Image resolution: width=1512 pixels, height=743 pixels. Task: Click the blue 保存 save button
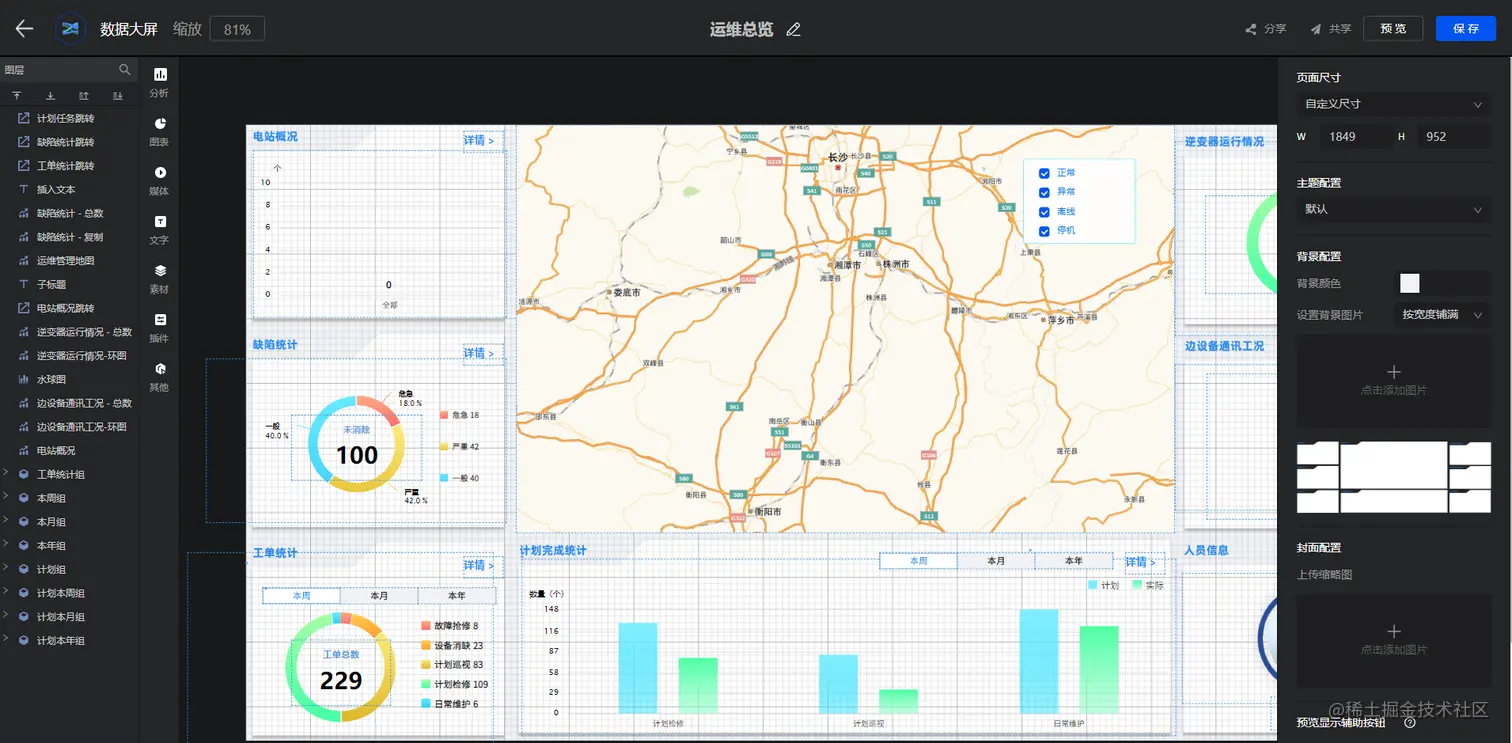tap(1466, 29)
